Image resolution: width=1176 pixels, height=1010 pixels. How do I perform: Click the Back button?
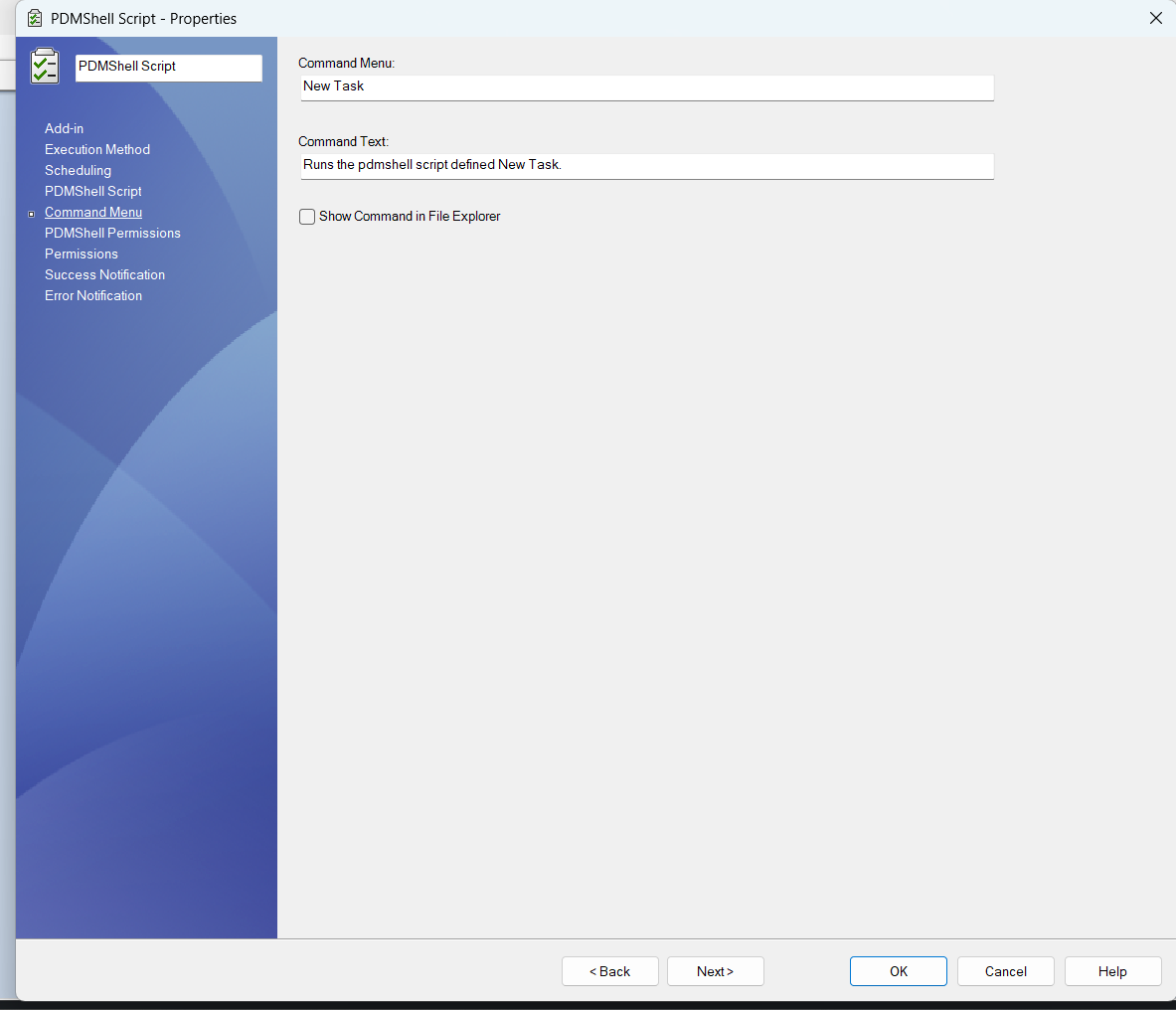(609, 971)
